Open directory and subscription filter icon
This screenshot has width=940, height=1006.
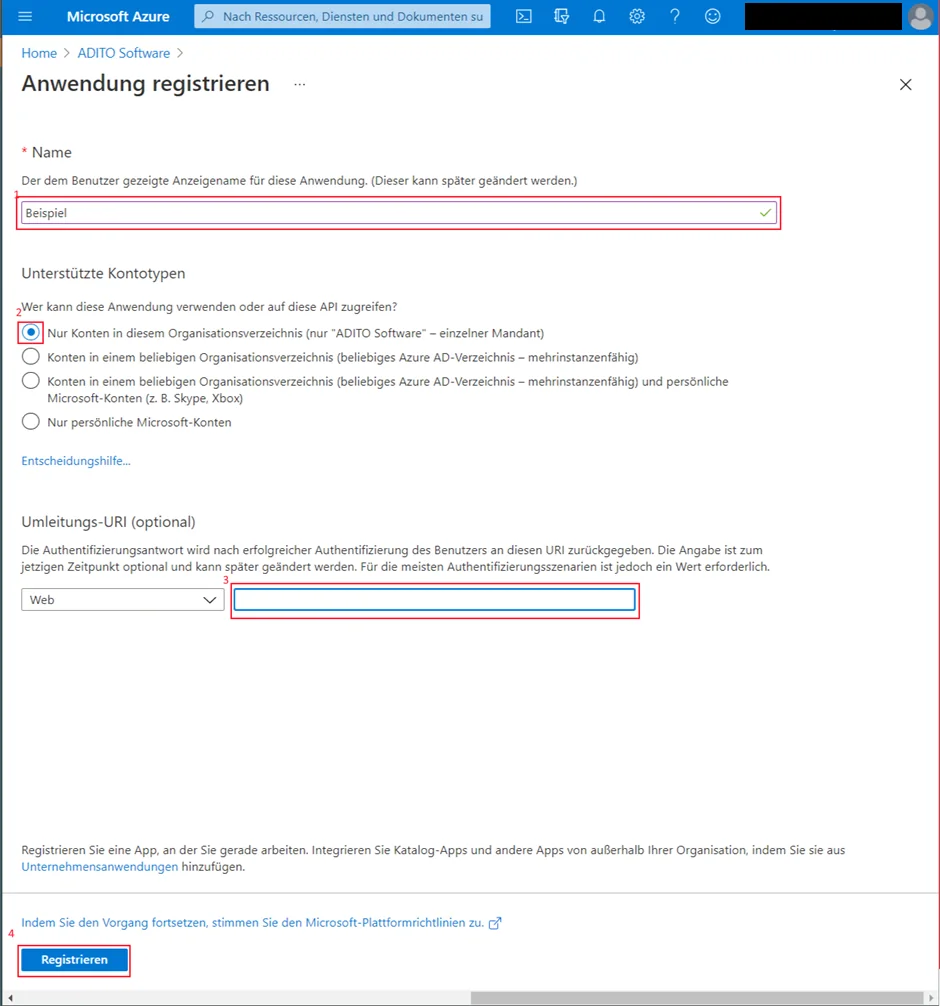pos(561,16)
